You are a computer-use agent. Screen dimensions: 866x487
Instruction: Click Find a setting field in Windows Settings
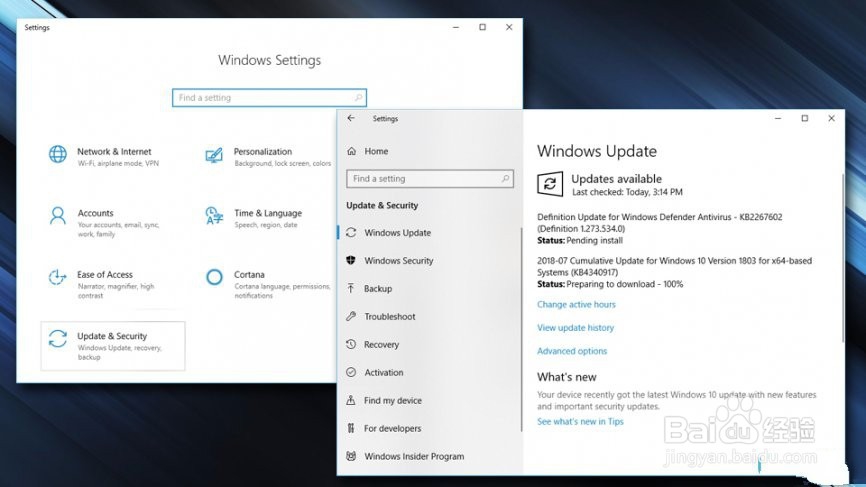[270, 98]
